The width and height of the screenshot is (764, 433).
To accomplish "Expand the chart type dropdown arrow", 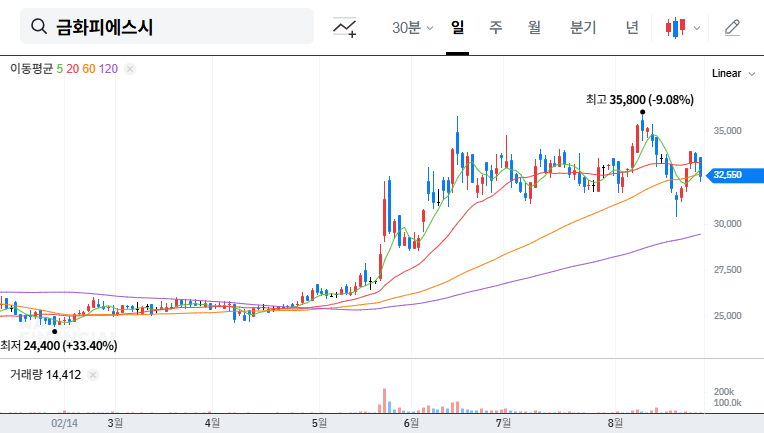I will (697, 28).
